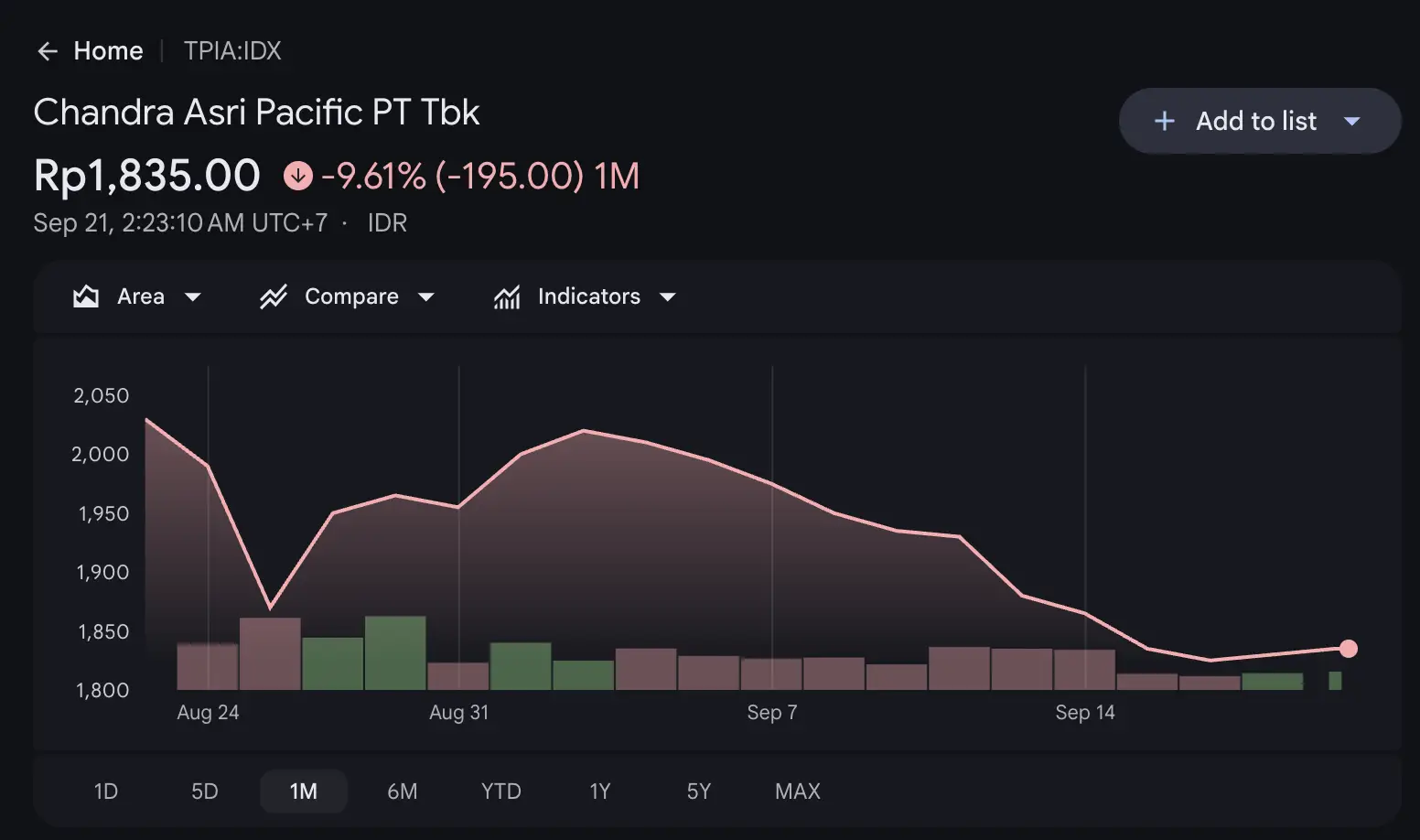Click the TPIA:IDX ticker text

tap(232, 51)
